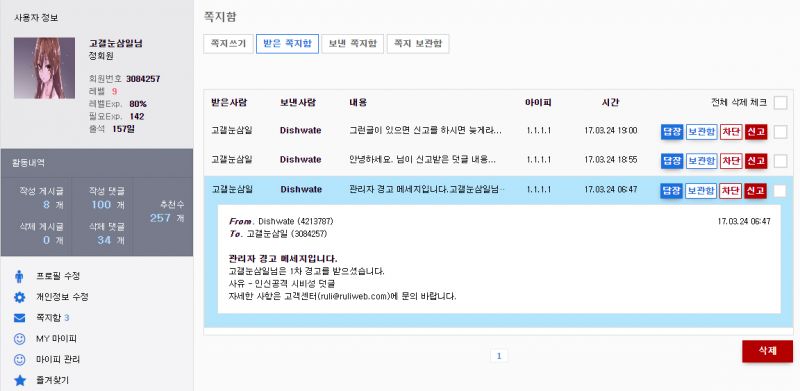The image size is (800, 391).
Task: Click 보관함 on the 06:47 message
Action: point(701,191)
